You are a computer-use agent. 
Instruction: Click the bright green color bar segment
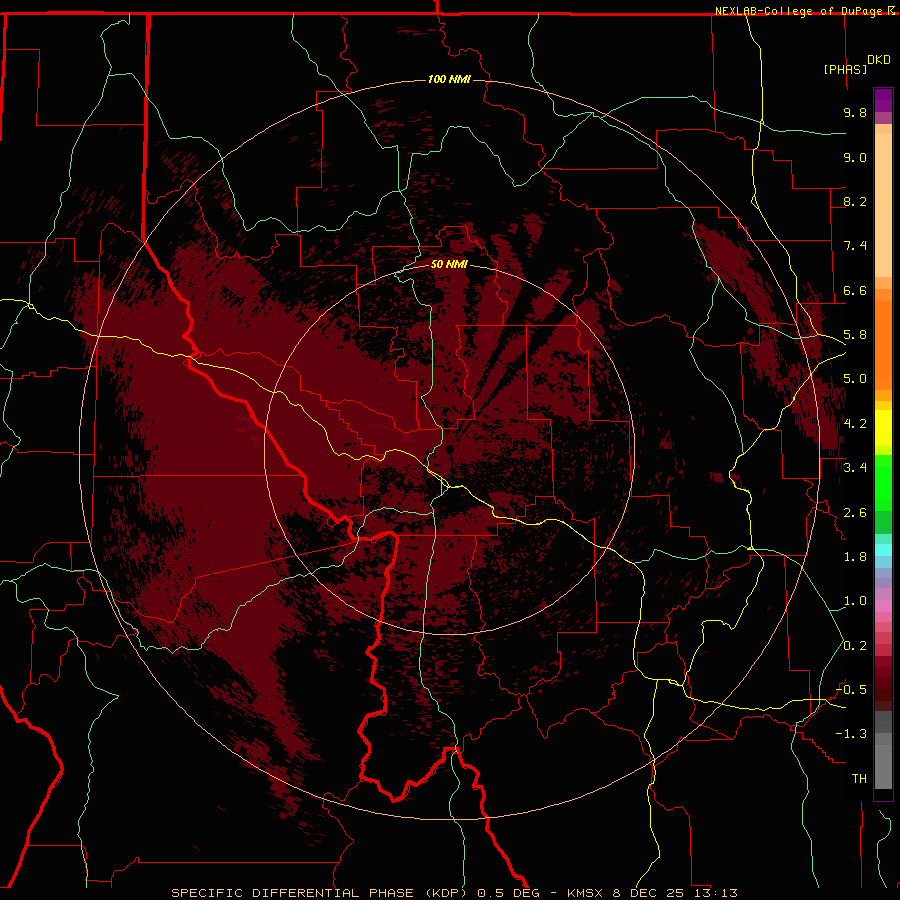pos(883,483)
